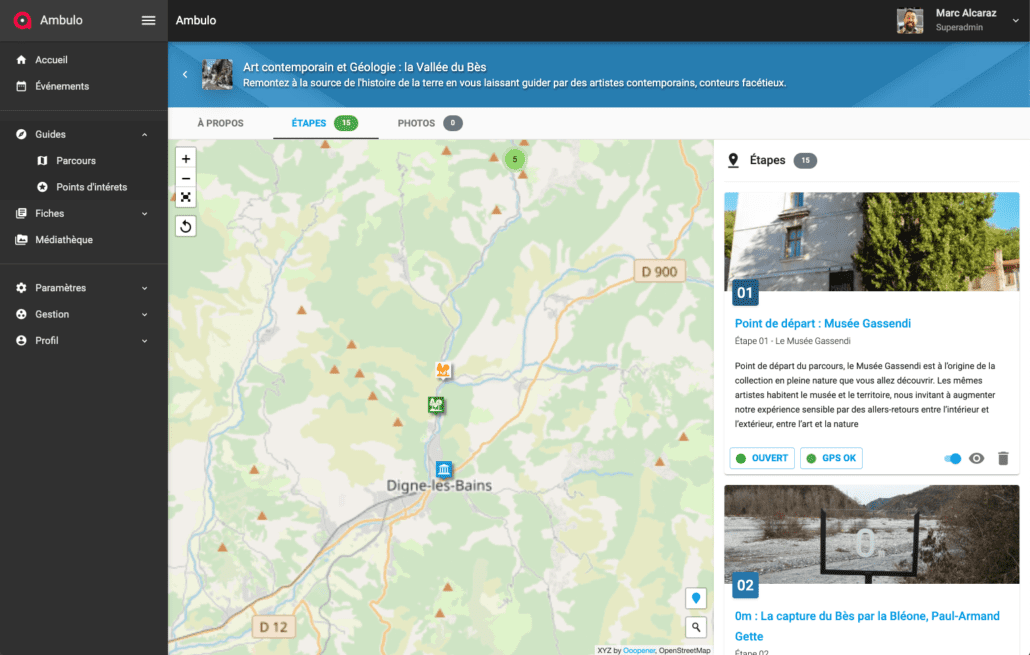Open the map search magnifier button
1030x655 pixels.
pyautogui.click(x=696, y=627)
